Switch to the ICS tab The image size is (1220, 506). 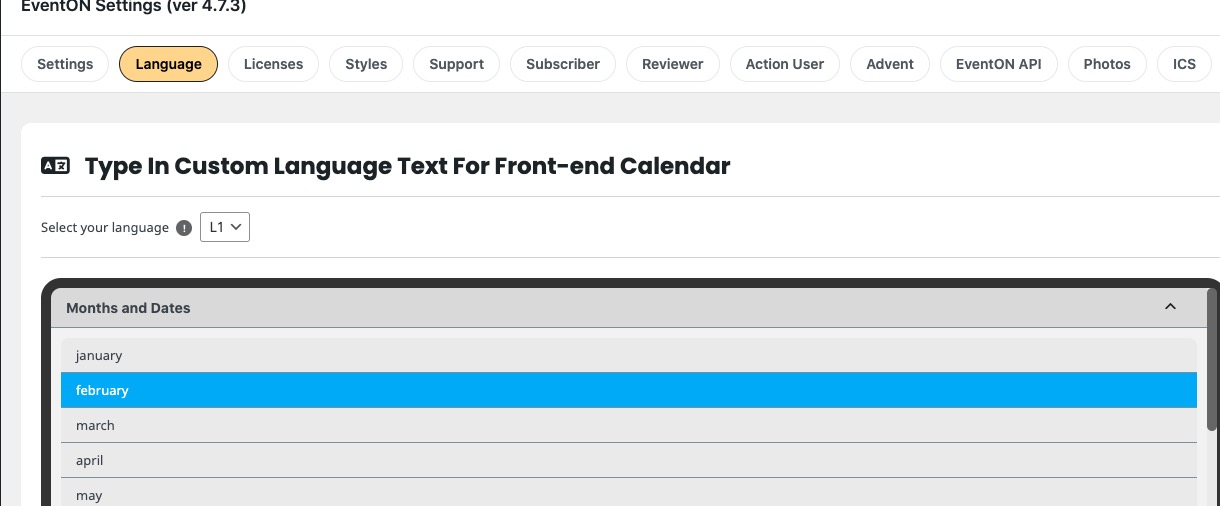tap(1184, 64)
